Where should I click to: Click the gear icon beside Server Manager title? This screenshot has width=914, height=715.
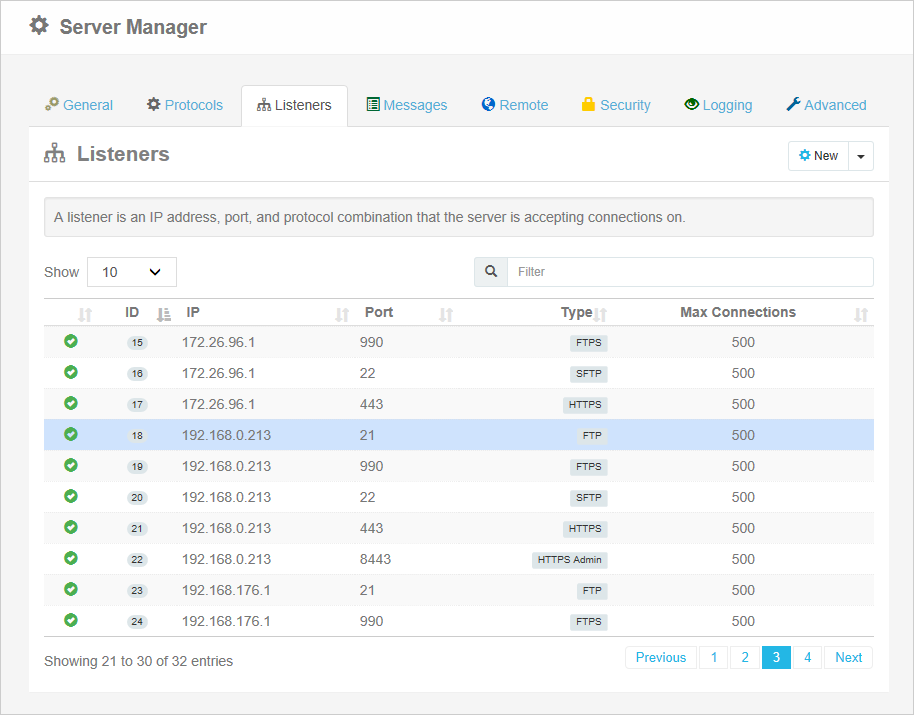(x=38, y=26)
